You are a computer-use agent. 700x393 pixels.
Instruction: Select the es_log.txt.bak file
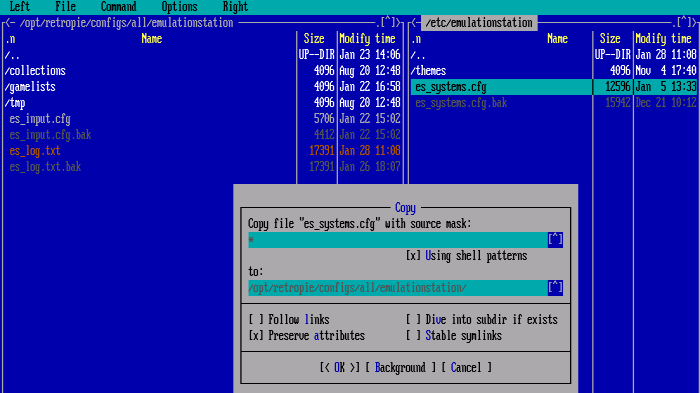coord(150,167)
